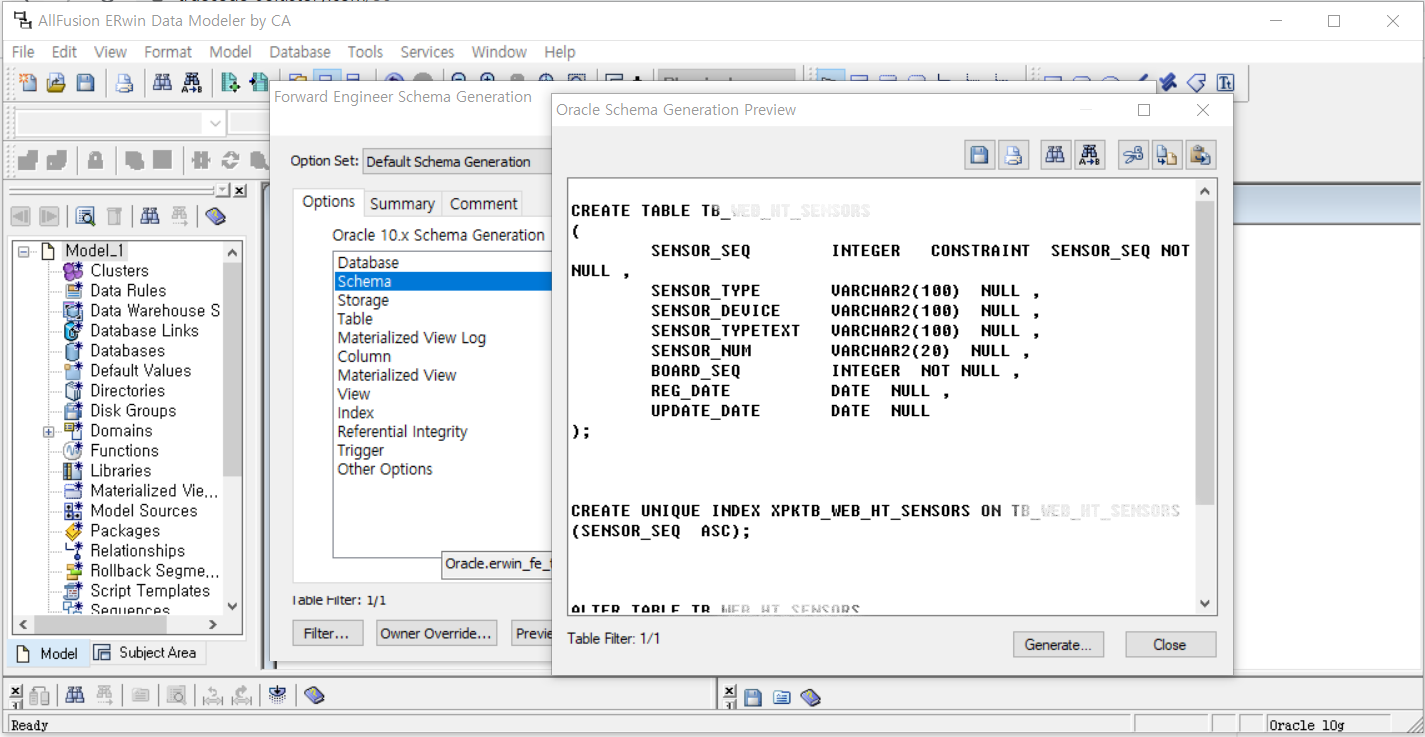Viewport: 1425px width, 737px height.
Task: Open the Database menu
Action: [x=300, y=52]
